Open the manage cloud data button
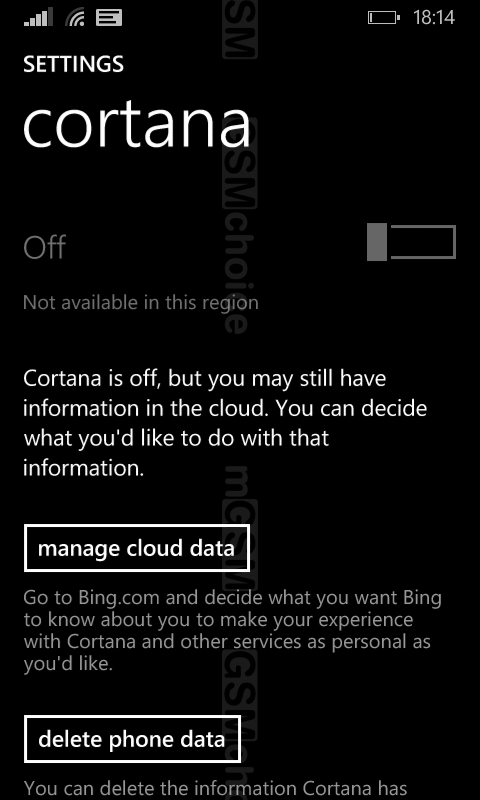 137,548
